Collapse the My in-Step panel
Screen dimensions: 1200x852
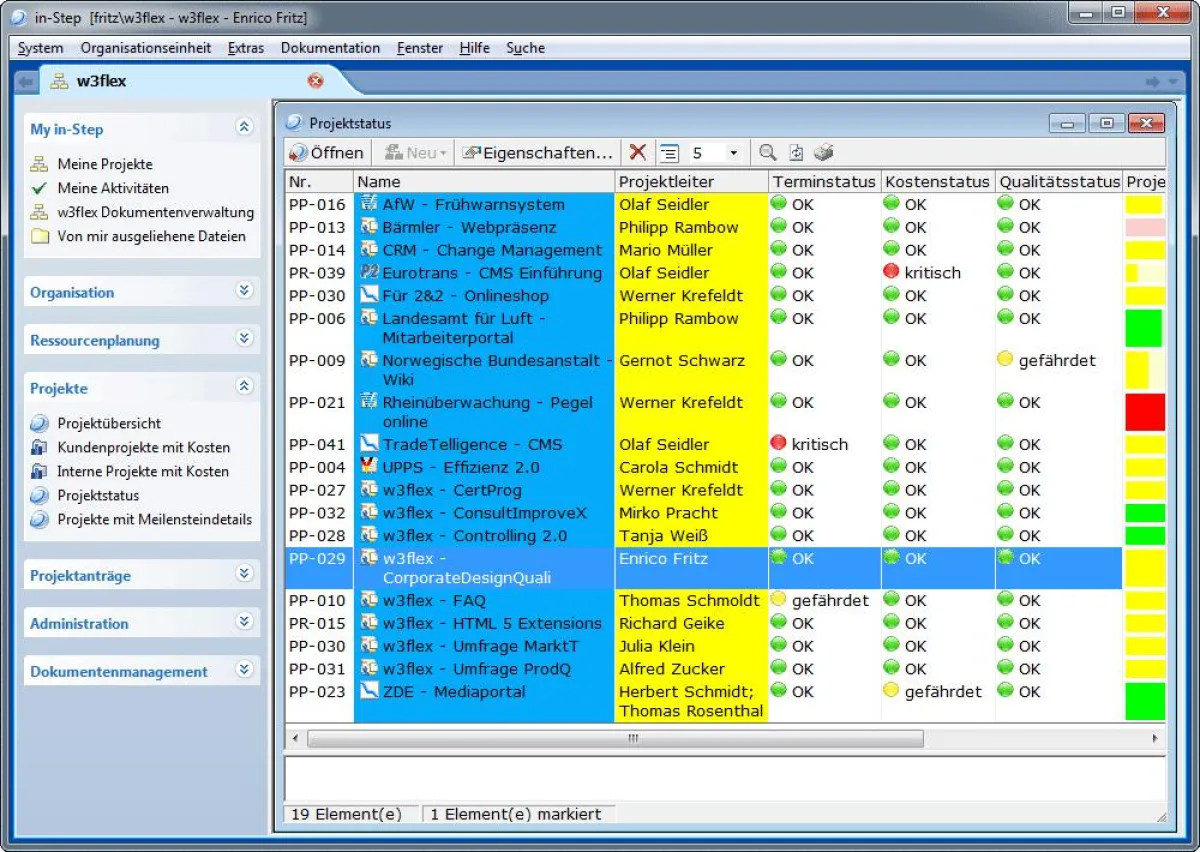point(244,127)
